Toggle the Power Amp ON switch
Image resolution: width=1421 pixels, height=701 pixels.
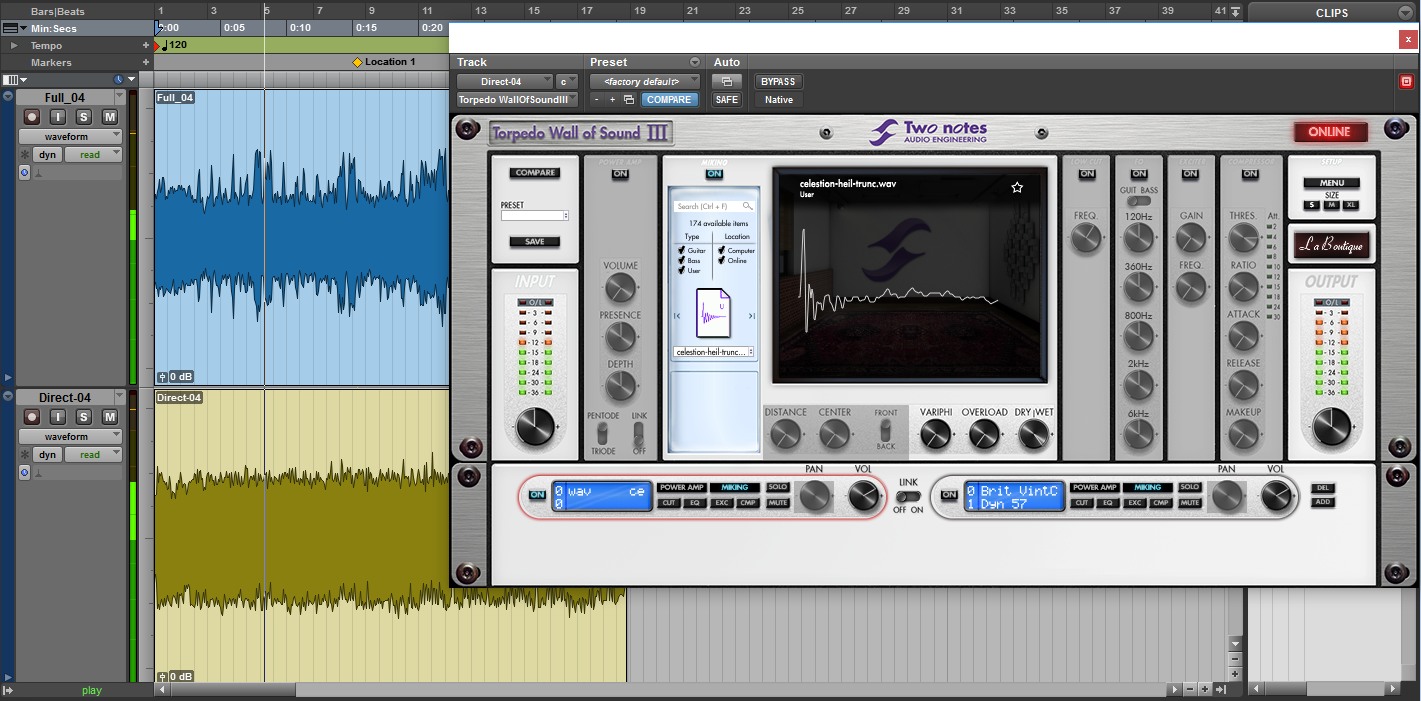(620, 174)
